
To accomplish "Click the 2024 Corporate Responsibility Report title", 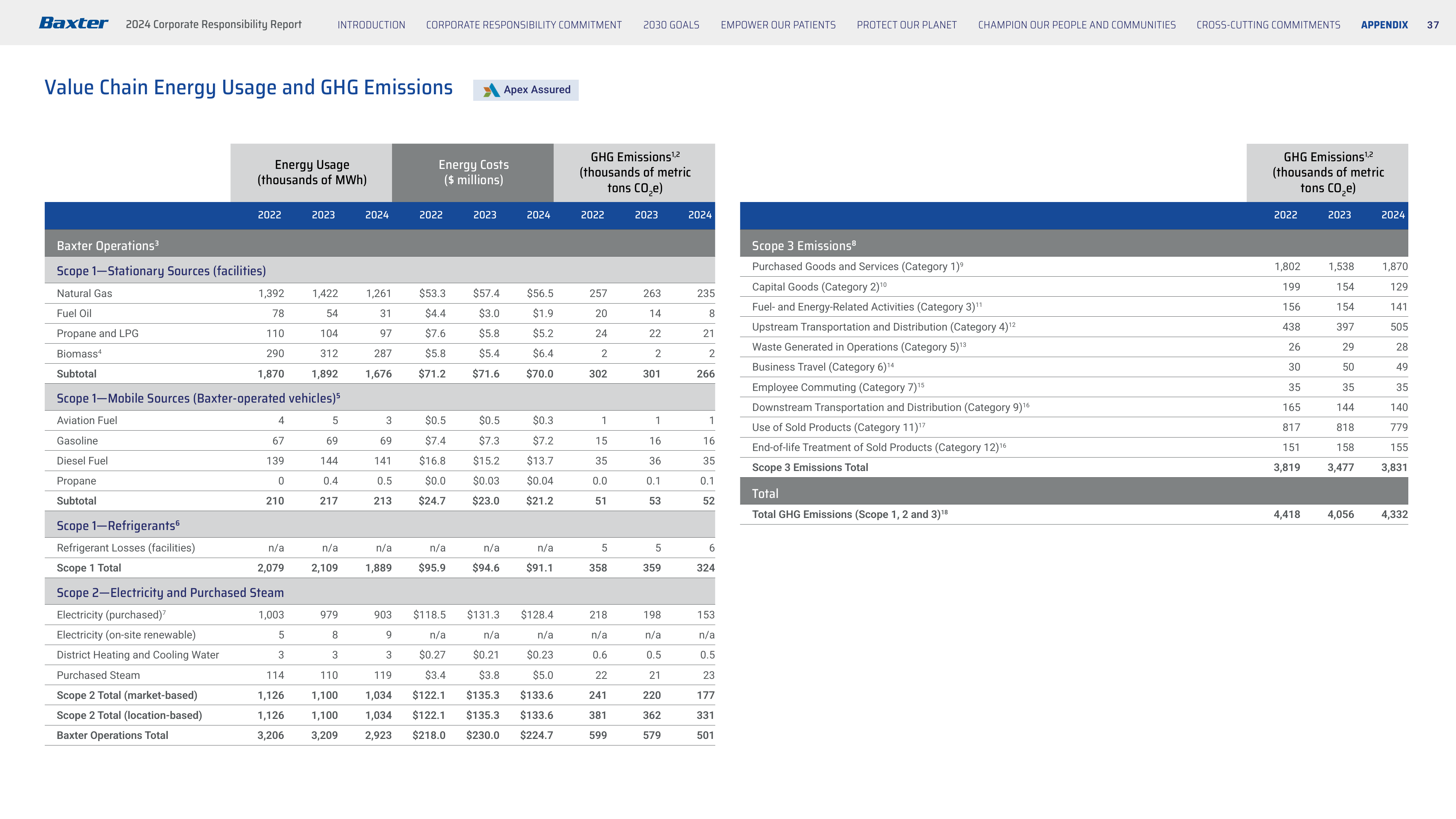I will [214, 24].
